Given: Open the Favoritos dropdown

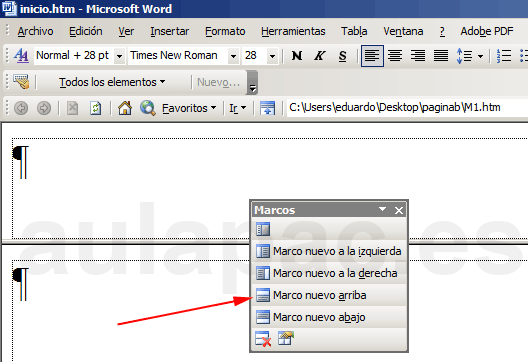Looking at the screenshot, I should (x=189, y=108).
